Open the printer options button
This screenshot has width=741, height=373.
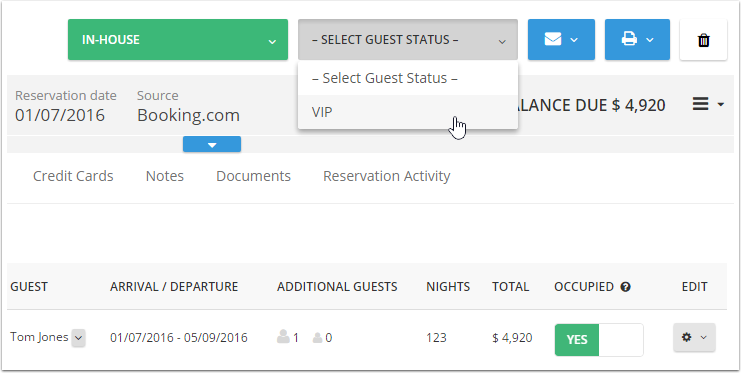pyautogui.click(x=637, y=40)
